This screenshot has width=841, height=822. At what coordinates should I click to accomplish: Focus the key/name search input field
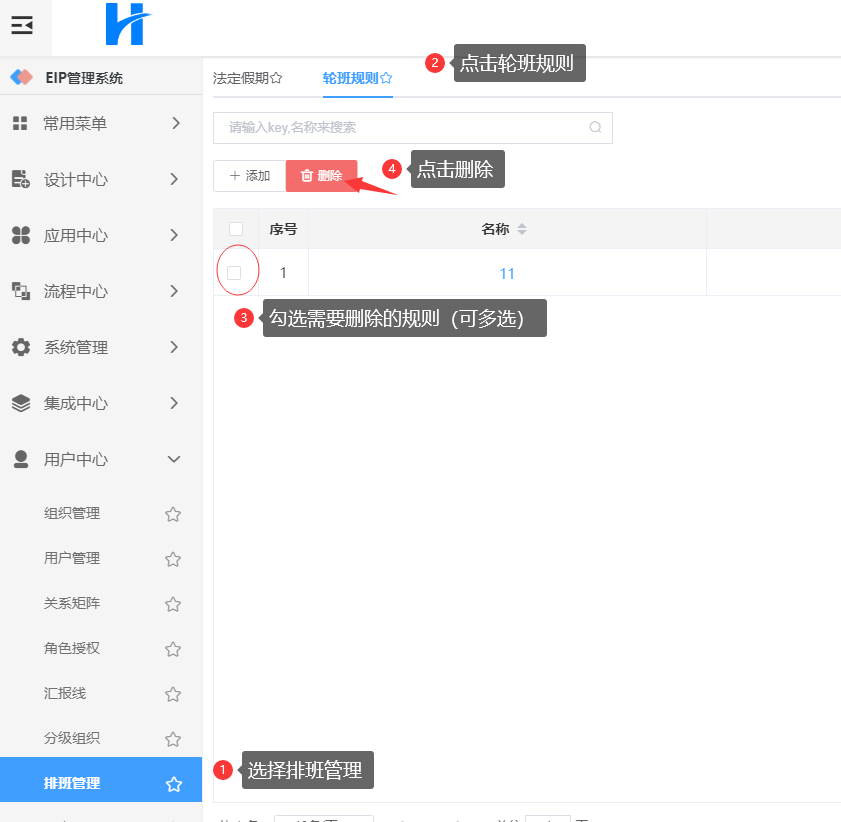point(400,128)
